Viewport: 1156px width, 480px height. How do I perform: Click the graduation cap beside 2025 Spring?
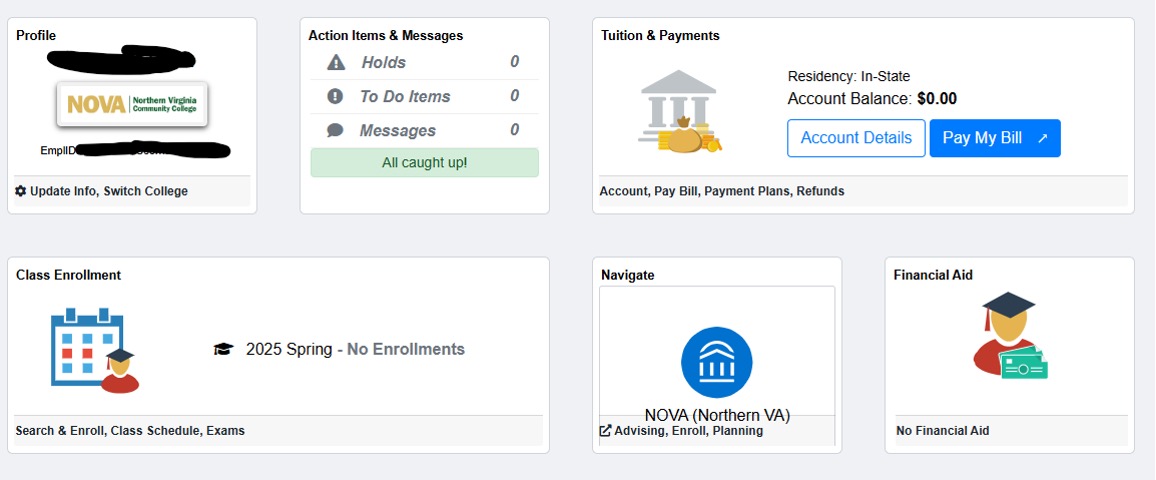(x=223, y=349)
